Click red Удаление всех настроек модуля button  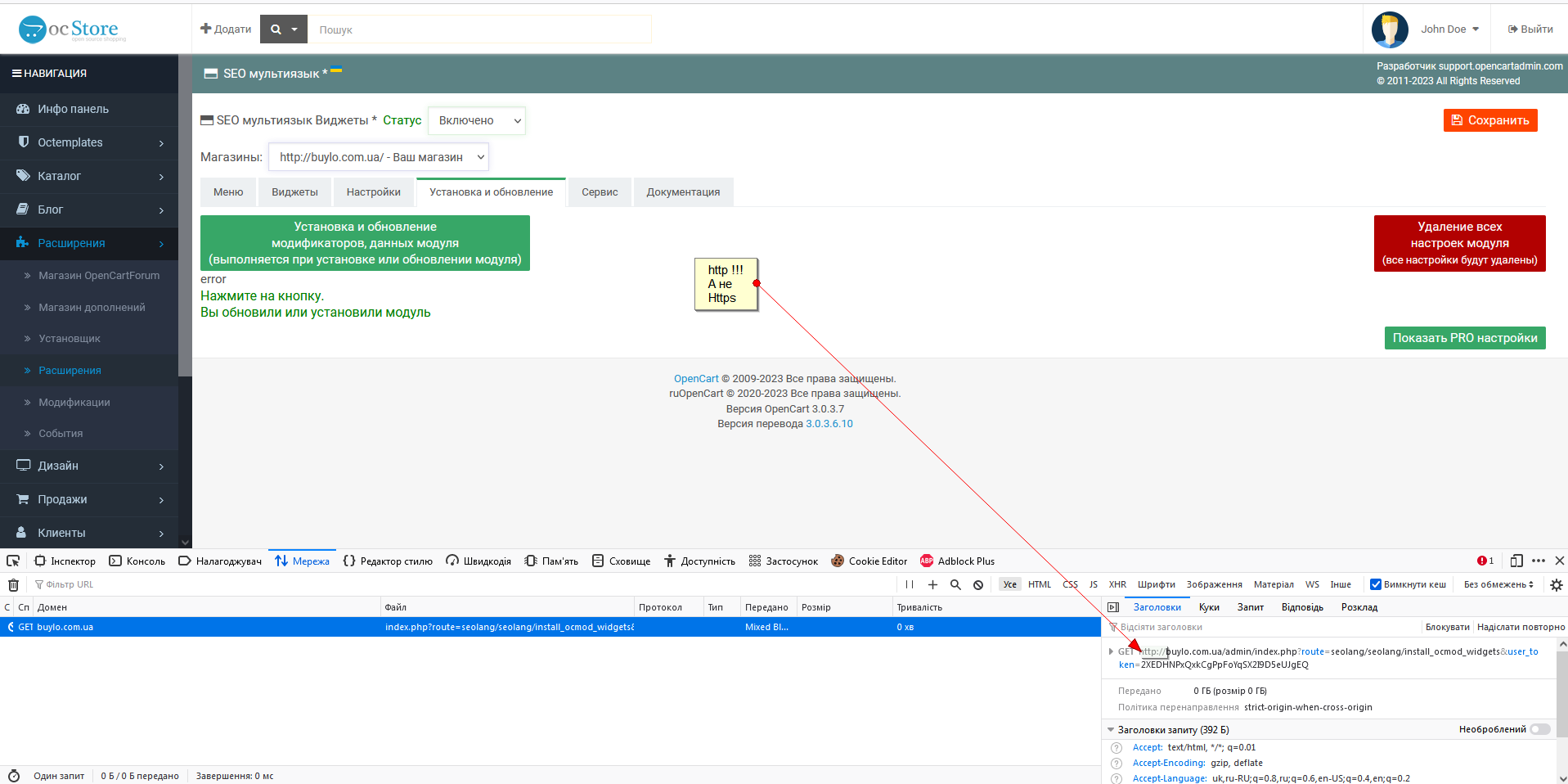1459,243
